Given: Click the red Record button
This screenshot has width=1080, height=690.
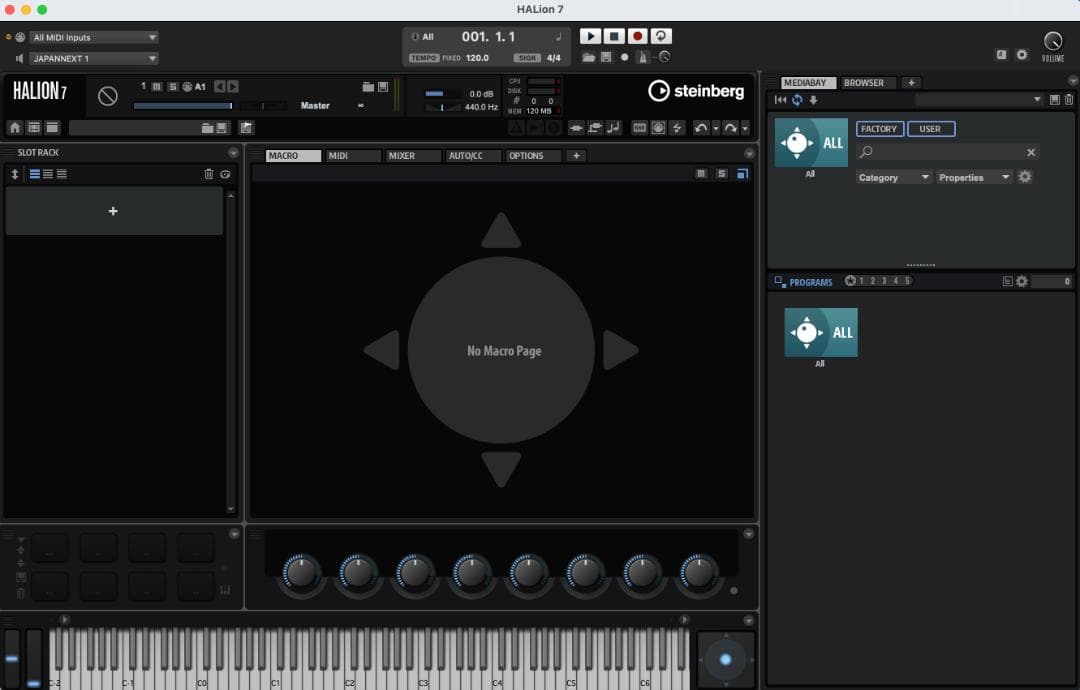Looking at the screenshot, I should click(x=637, y=36).
